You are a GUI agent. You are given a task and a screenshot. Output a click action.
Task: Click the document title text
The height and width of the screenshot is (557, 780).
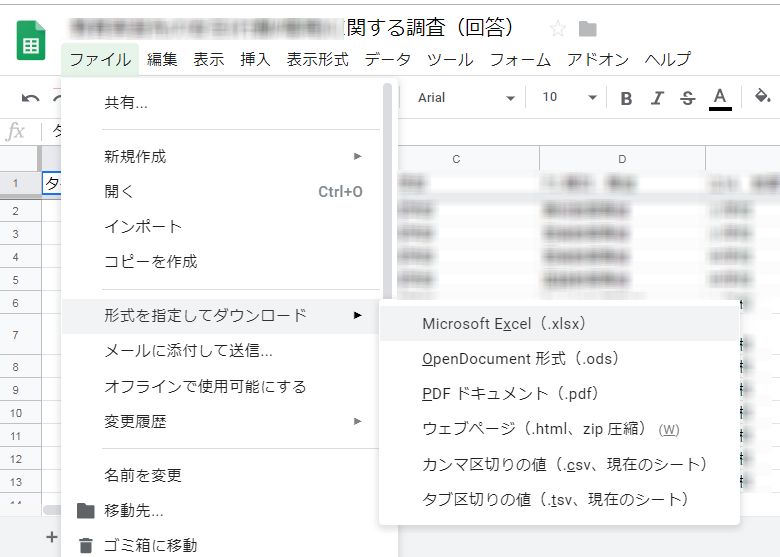pyautogui.click(x=291, y=28)
